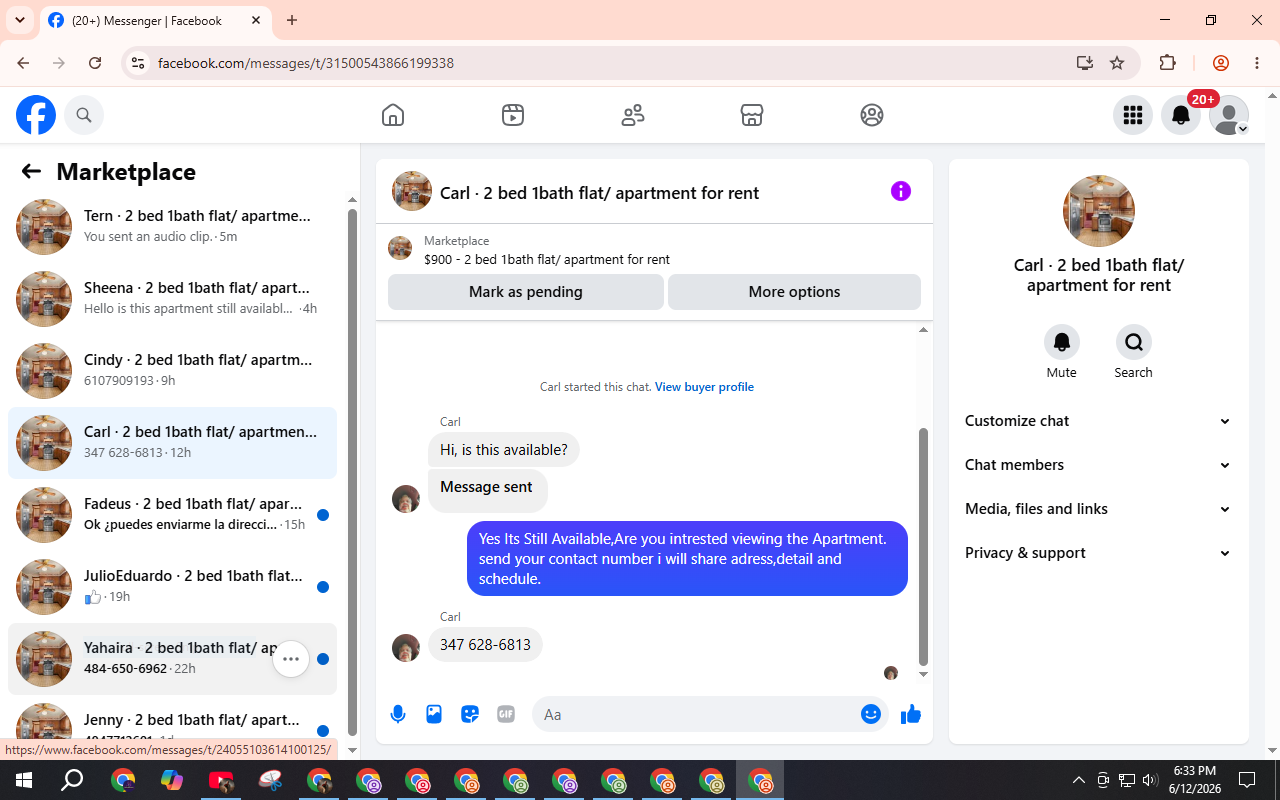Open the Chrome three-dot menu
Viewport: 1280px width, 800px height.
[1257, 63]
